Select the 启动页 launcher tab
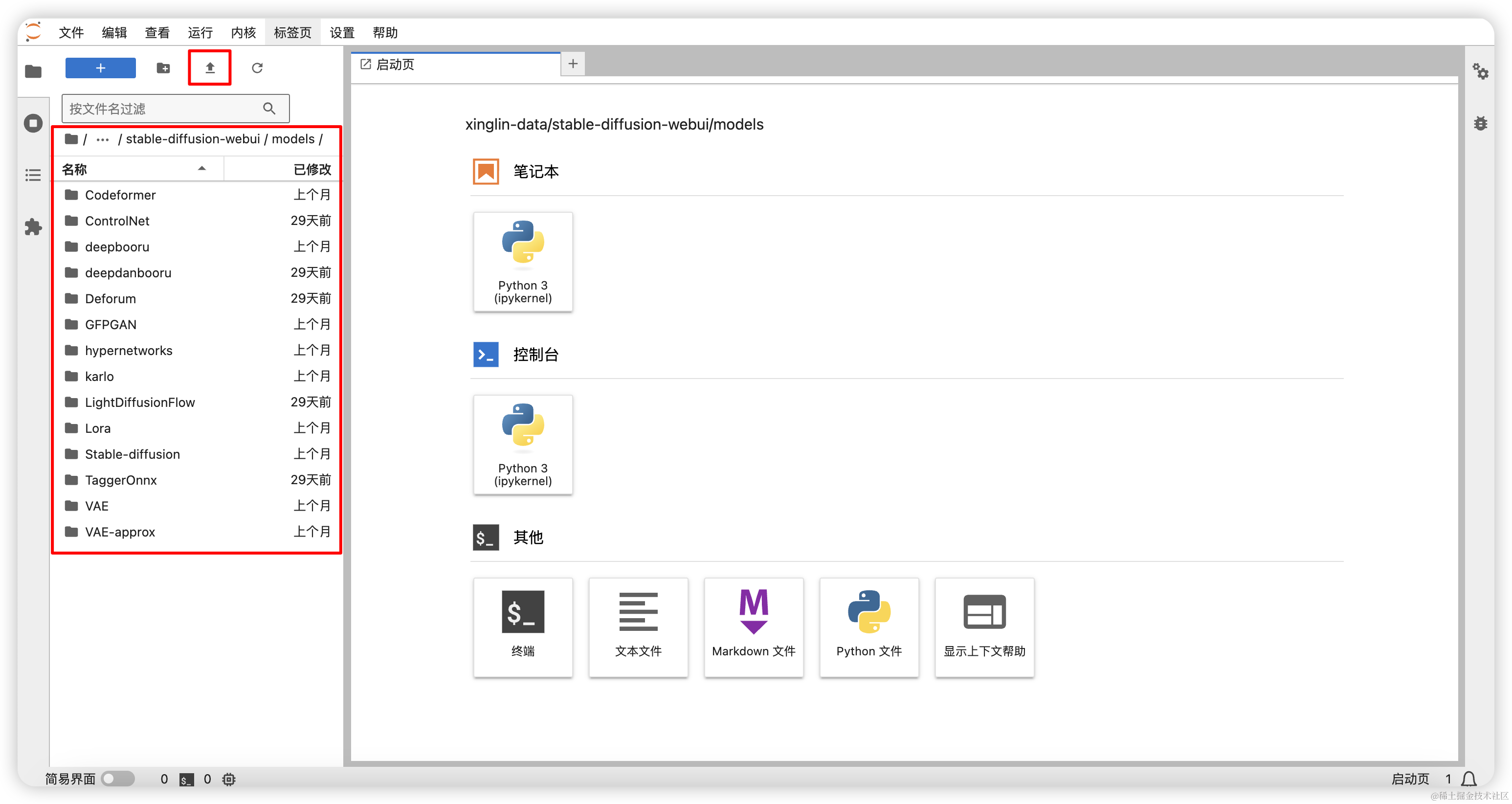 (455, 64)
